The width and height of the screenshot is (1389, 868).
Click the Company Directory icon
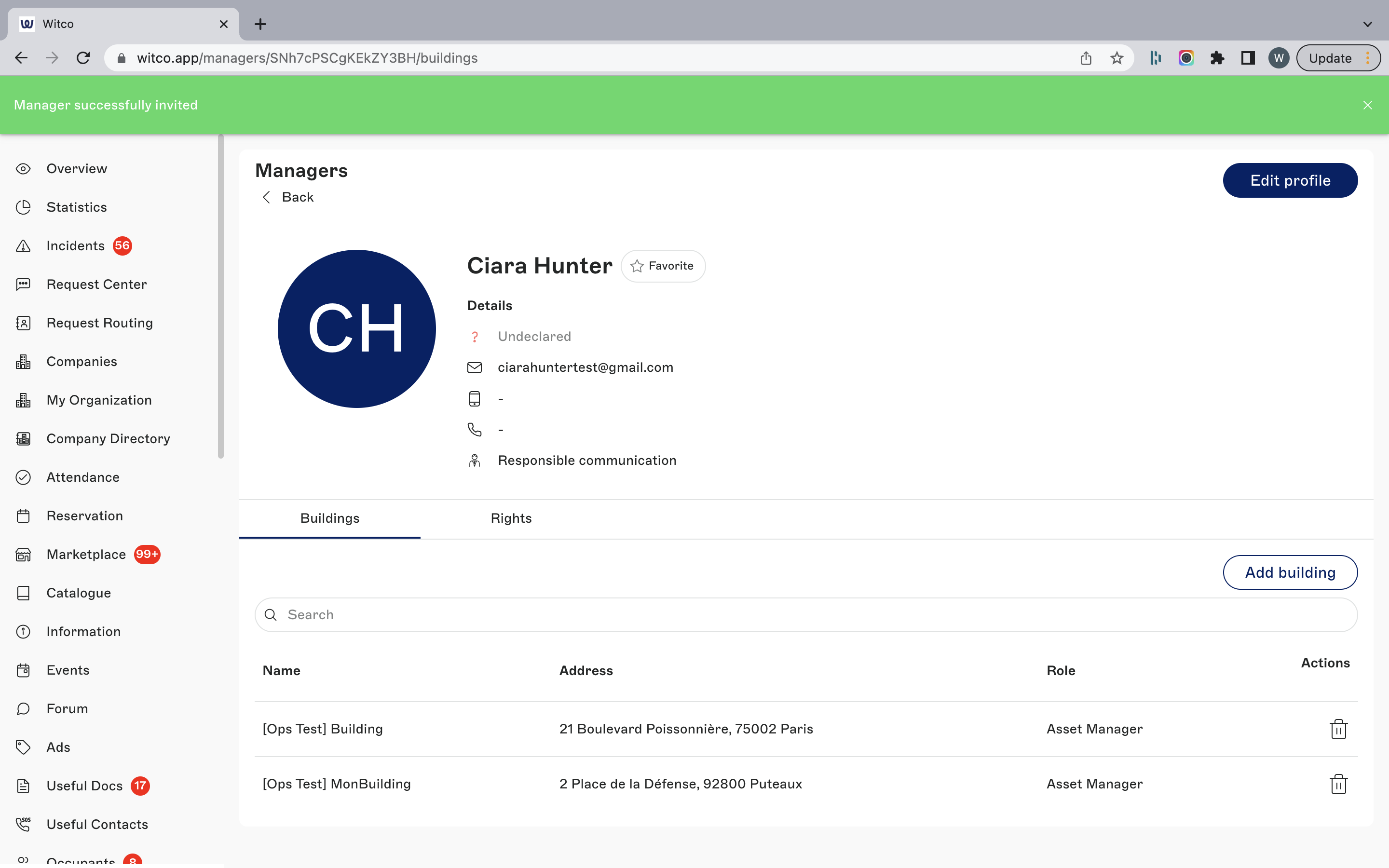(x=23, y=439)
